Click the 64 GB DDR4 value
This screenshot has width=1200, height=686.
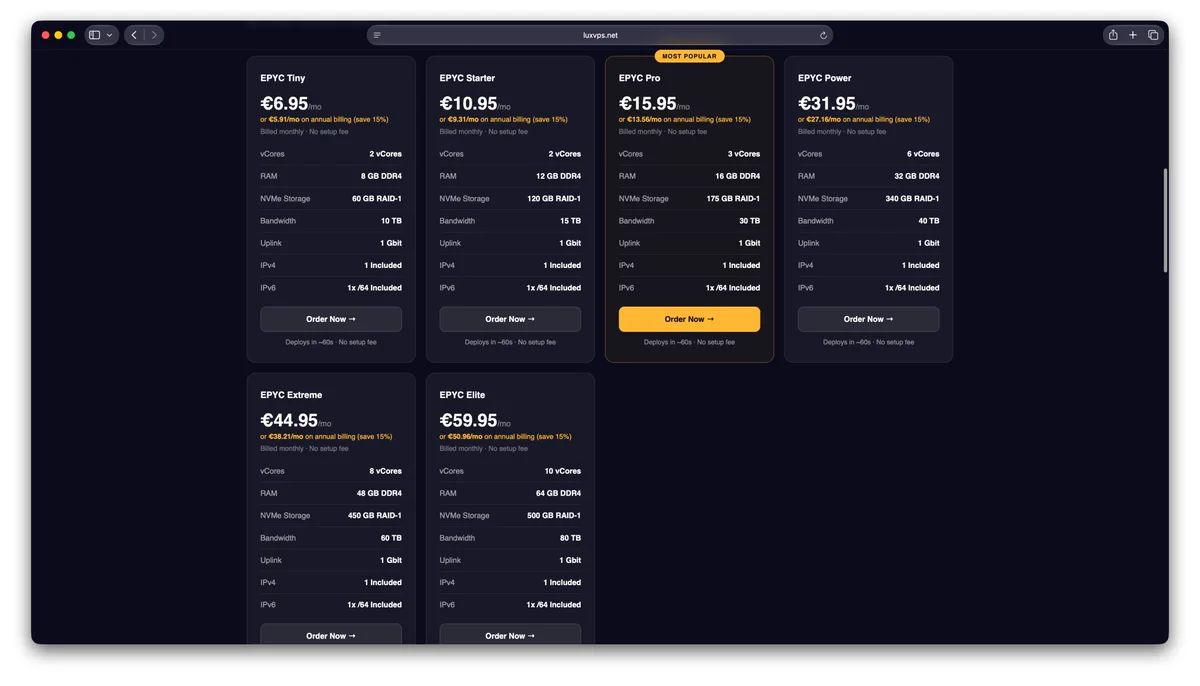pyautogui.click(x=558, y=493)
